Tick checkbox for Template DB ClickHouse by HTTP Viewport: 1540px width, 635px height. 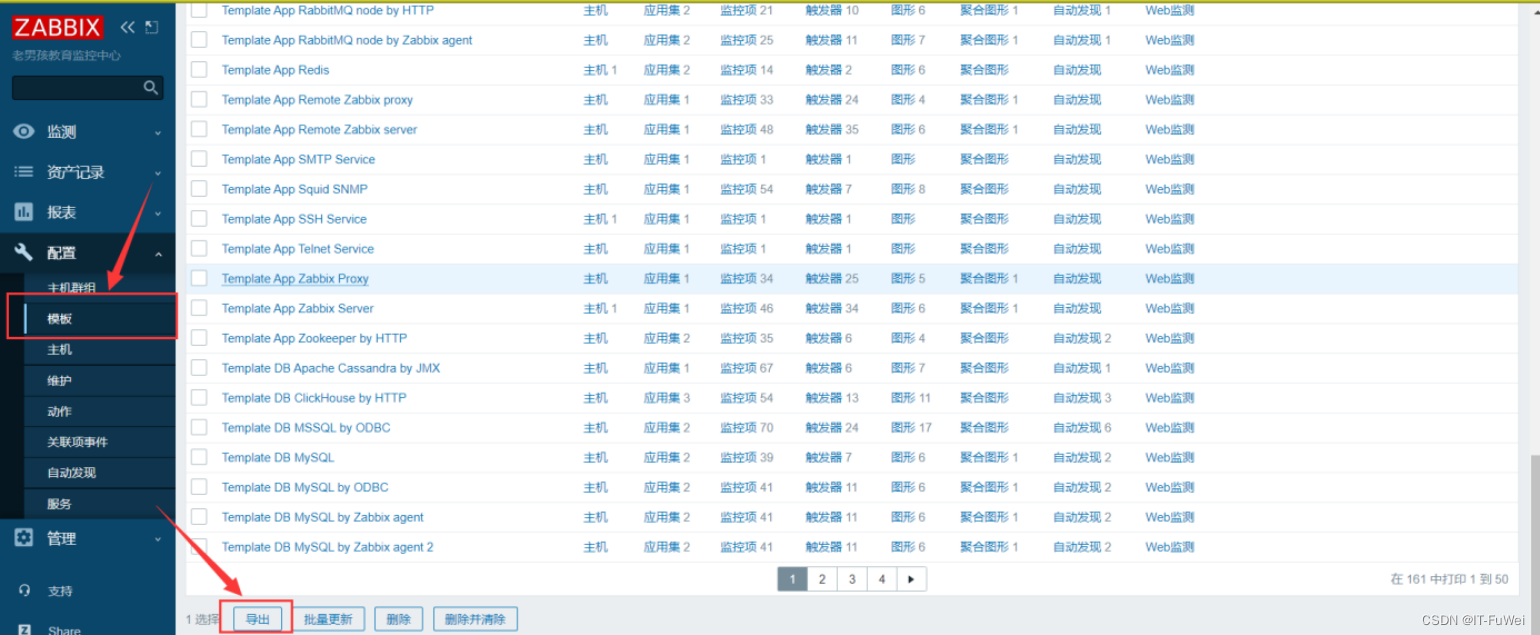tap(199, 397)
